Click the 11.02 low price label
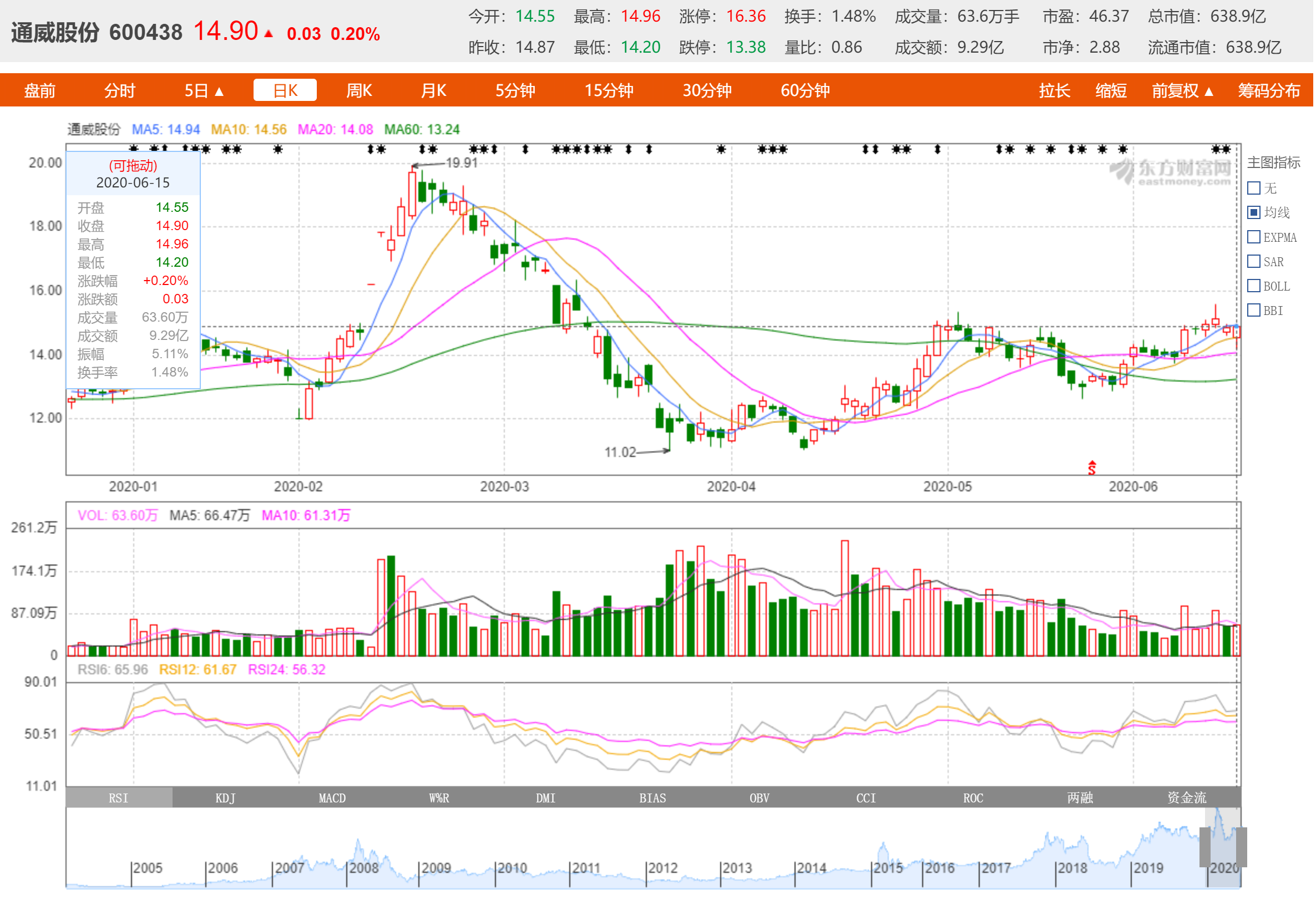 tap(620, 452)
